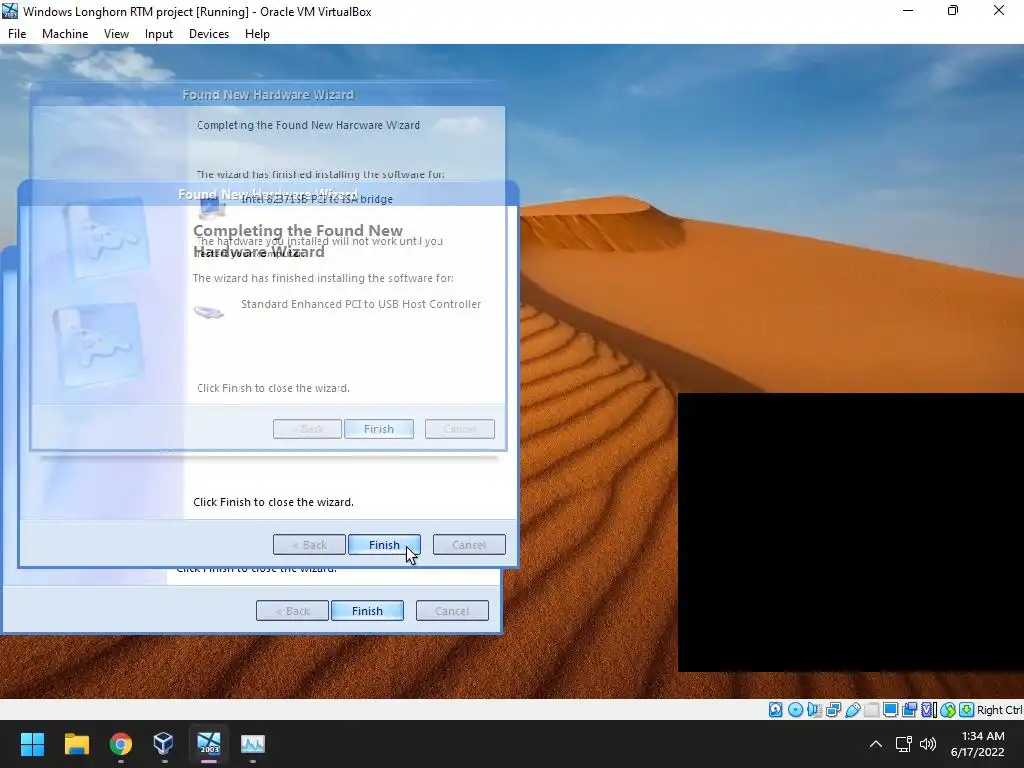Click the CPU virtualization status icon
This screenshot has height=768, width=1024.
[x=929, y=710]
